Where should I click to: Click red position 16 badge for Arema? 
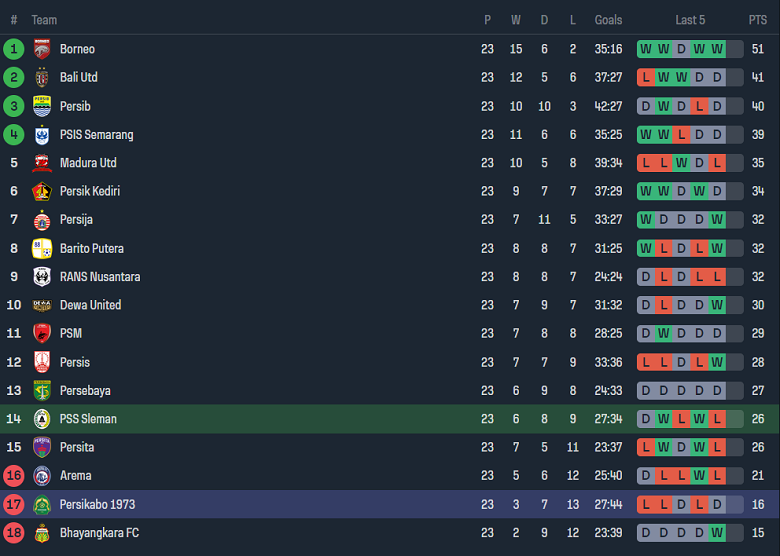14,476
